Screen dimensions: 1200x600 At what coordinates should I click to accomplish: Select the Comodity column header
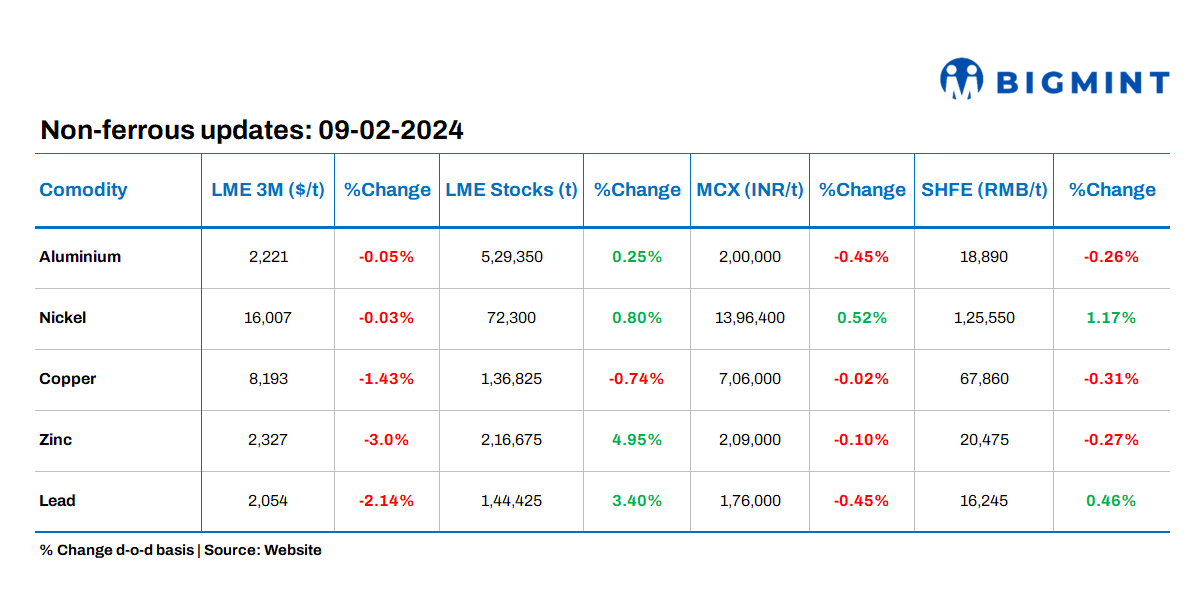coord(83,190)
